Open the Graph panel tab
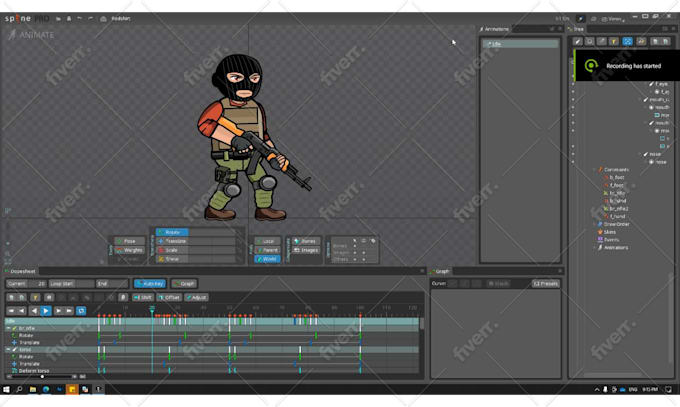This screenshot has height=407, width=680. coord(440,271)
